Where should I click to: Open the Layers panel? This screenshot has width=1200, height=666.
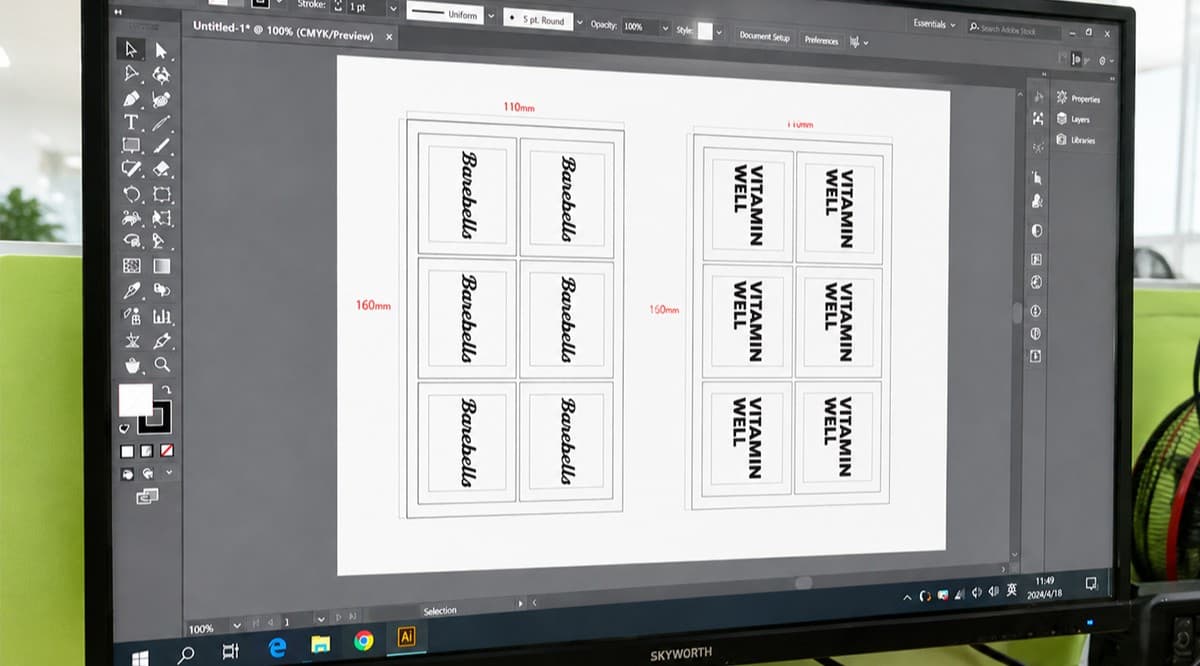click(1073, 119)
